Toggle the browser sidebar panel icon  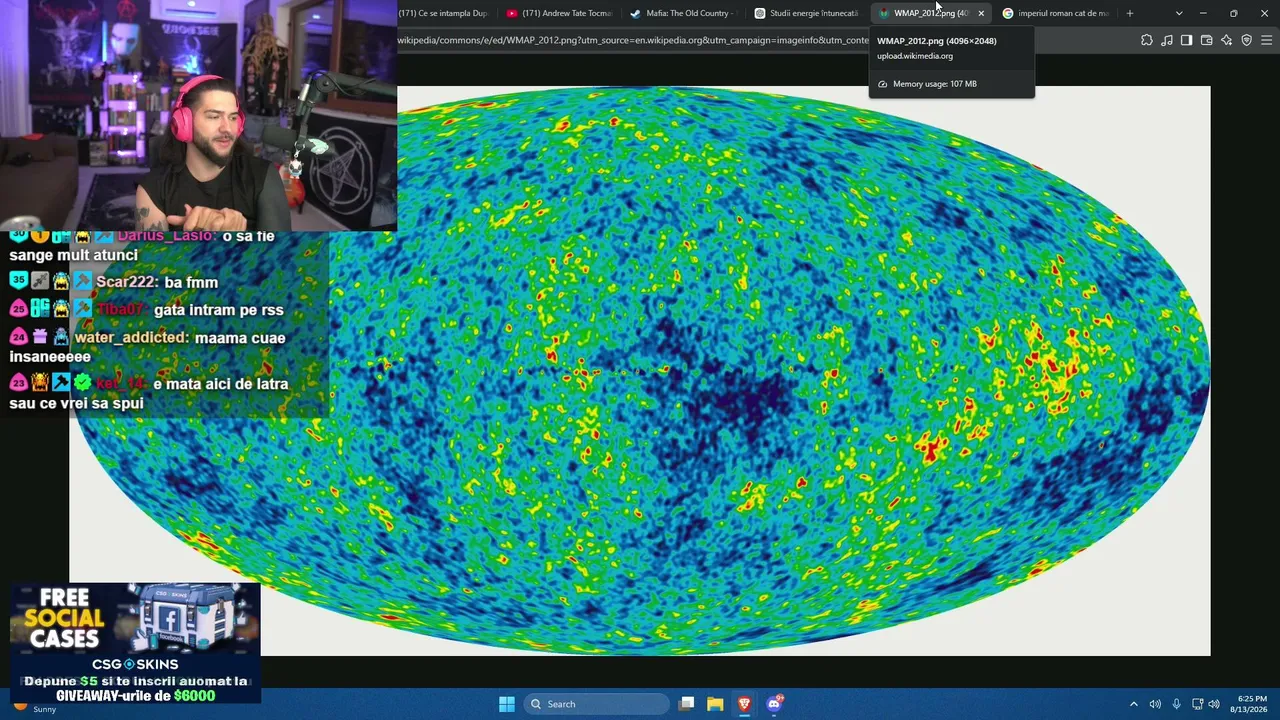tap(1186, 40)
